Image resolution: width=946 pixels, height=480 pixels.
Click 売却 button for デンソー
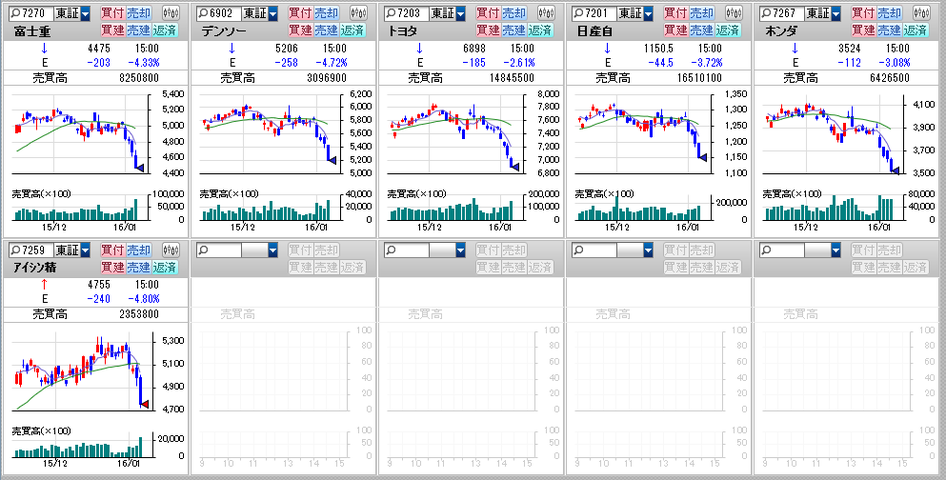[x=326, y=13]
